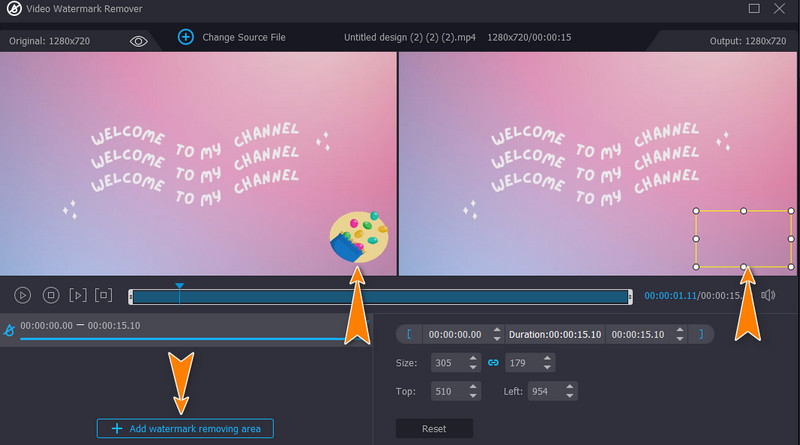Click the Reset button
Screen dimensions: 800x445
pos(433,428)
